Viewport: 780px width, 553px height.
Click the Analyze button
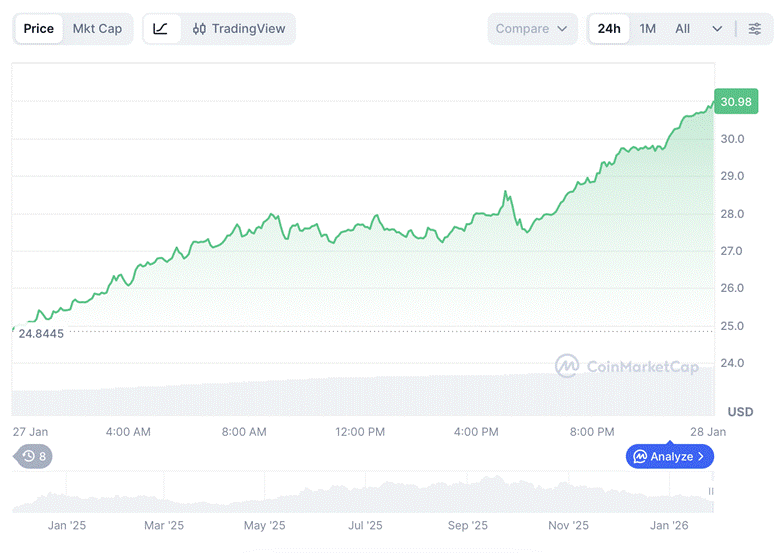coord(670,456)
